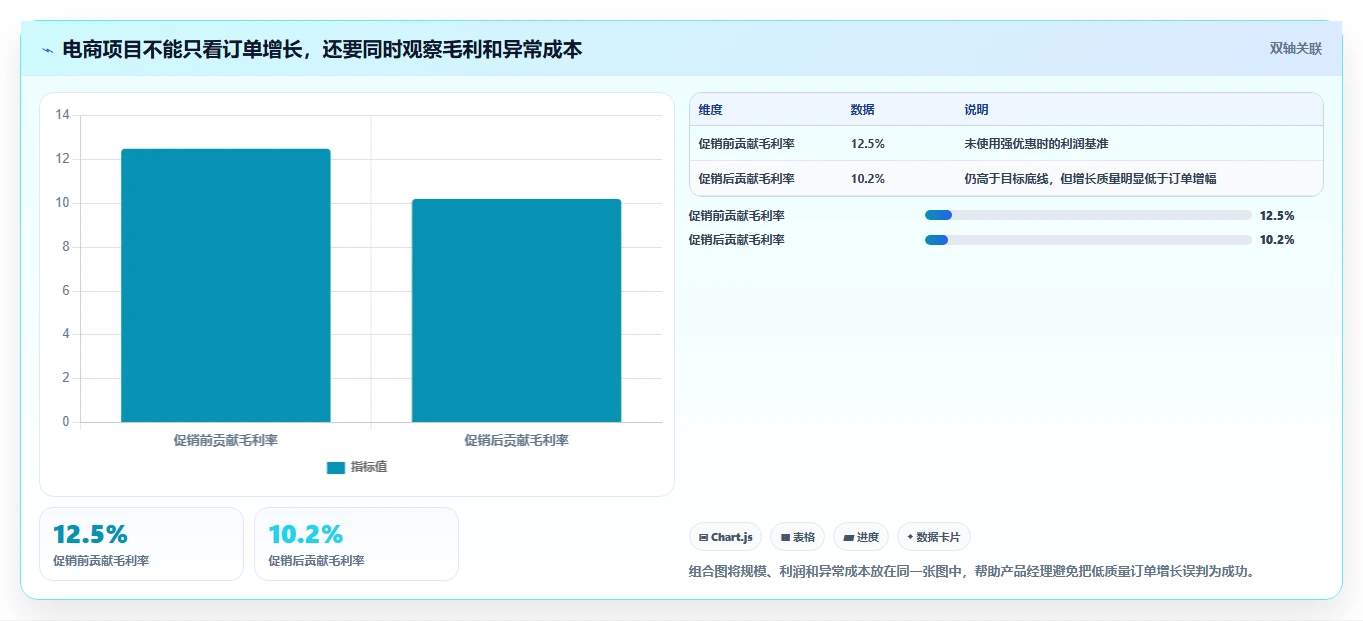
Task: Click the 促销后贡献毛利率 progress bar
Action: tap(1088, 240)
